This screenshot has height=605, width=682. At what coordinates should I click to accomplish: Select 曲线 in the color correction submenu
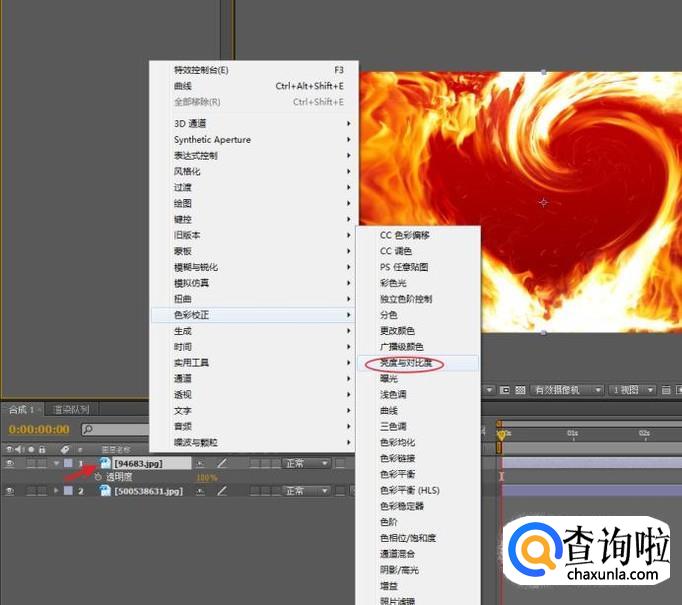[389, 410]
